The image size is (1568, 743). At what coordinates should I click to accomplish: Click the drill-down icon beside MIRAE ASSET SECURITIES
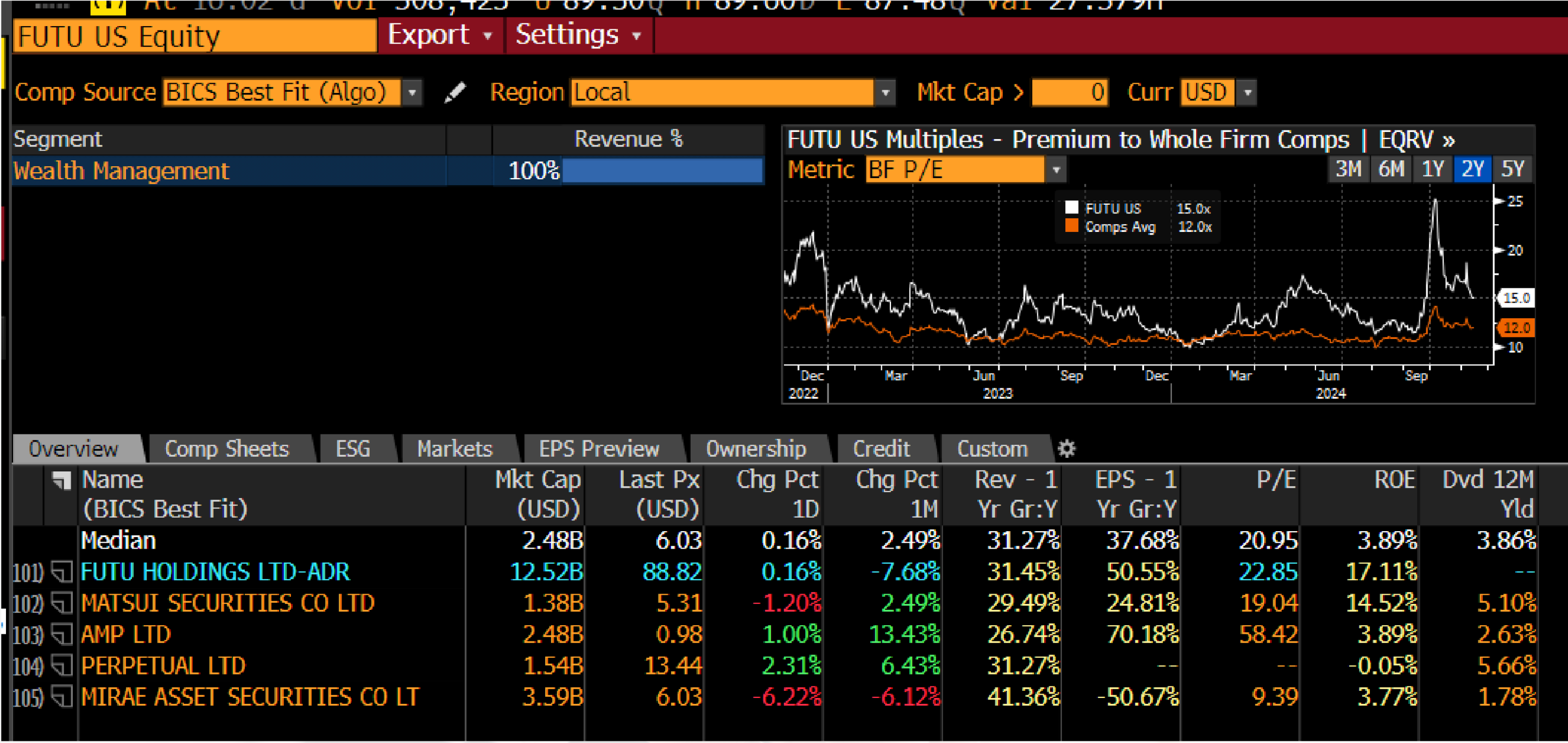pyautogui.click(x=61, y=698)
